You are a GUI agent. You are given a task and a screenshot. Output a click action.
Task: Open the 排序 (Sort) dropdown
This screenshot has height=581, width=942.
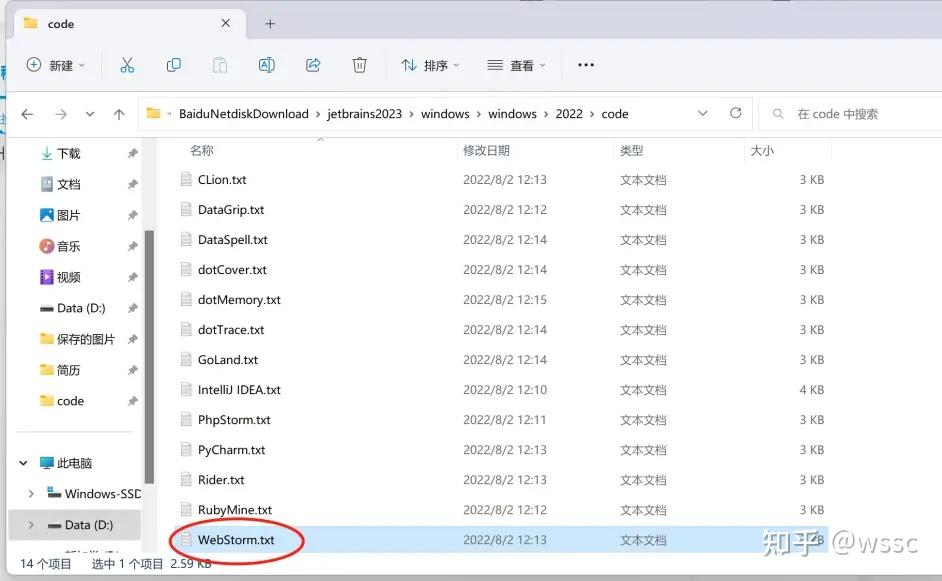tap(430, 65)
